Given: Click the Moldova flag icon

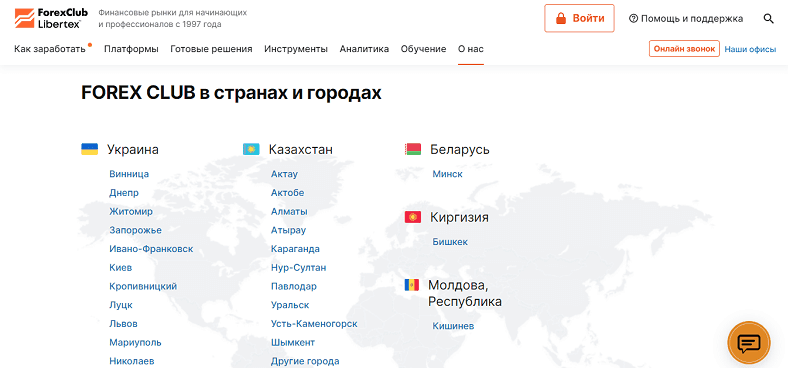Looking at the screenshot, I should click(412, 285).
